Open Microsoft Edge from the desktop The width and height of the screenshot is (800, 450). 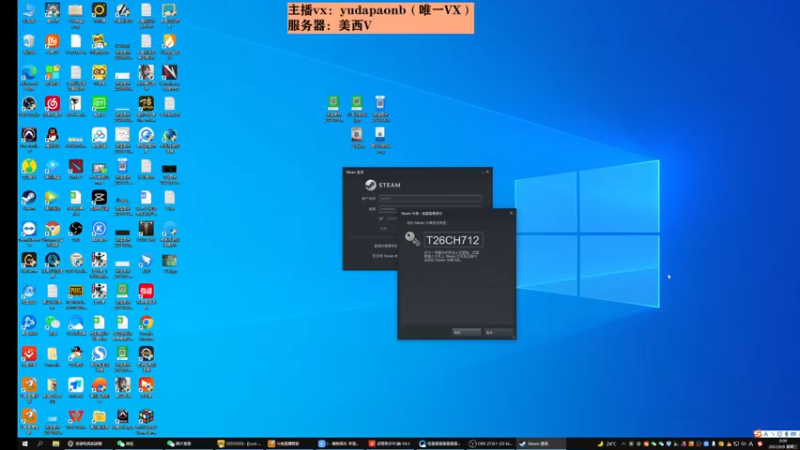[29, 78]
